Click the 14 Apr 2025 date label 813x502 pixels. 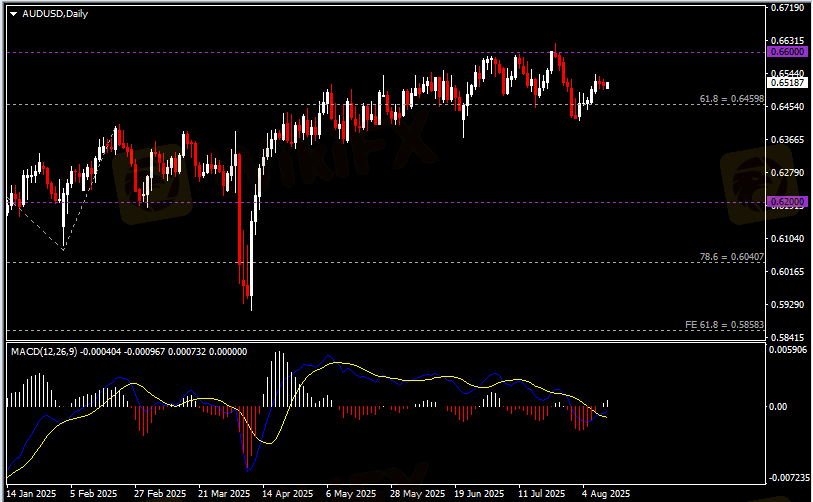tap(285, 494)
